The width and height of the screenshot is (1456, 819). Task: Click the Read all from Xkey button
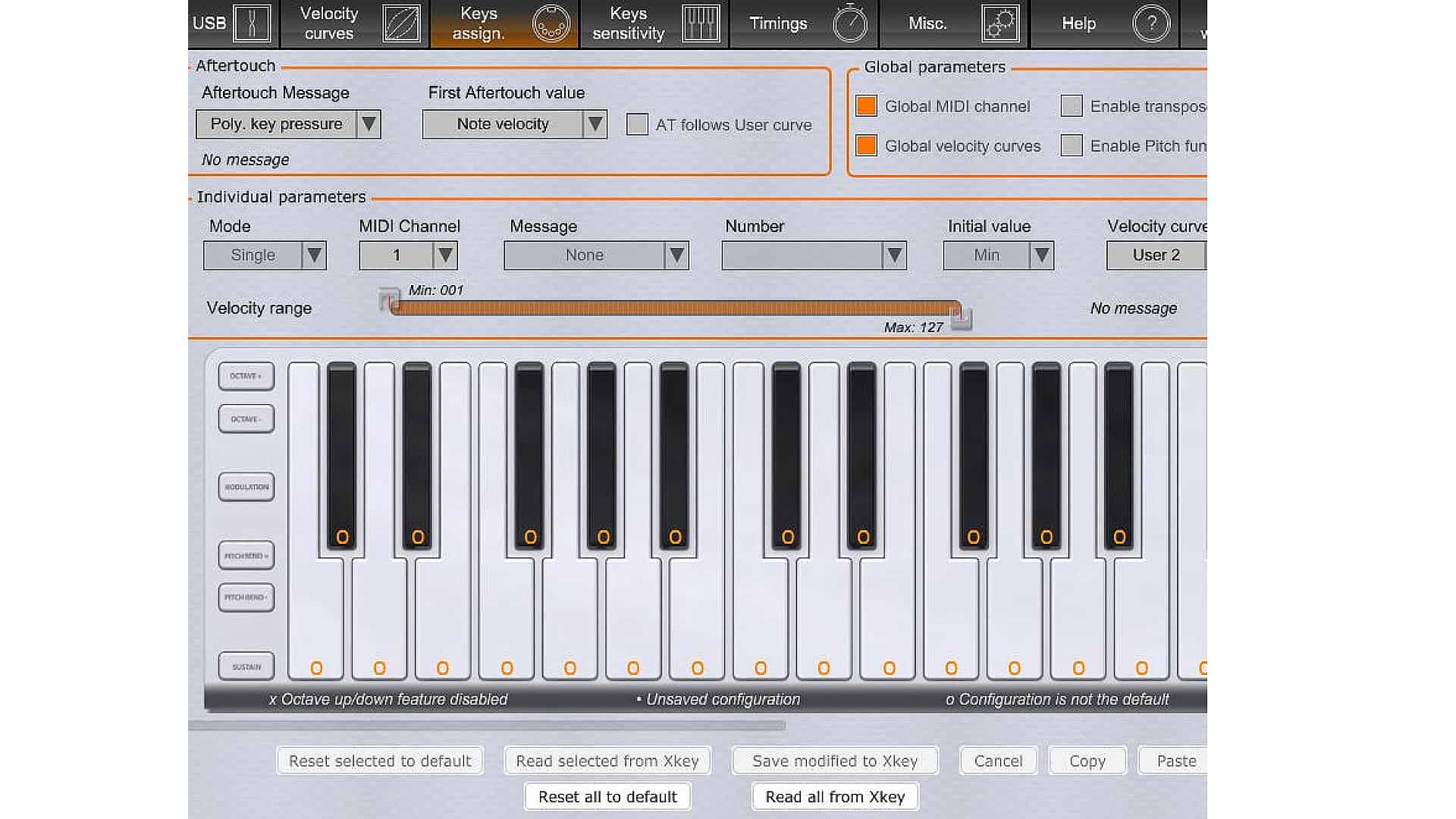(835, 797)
